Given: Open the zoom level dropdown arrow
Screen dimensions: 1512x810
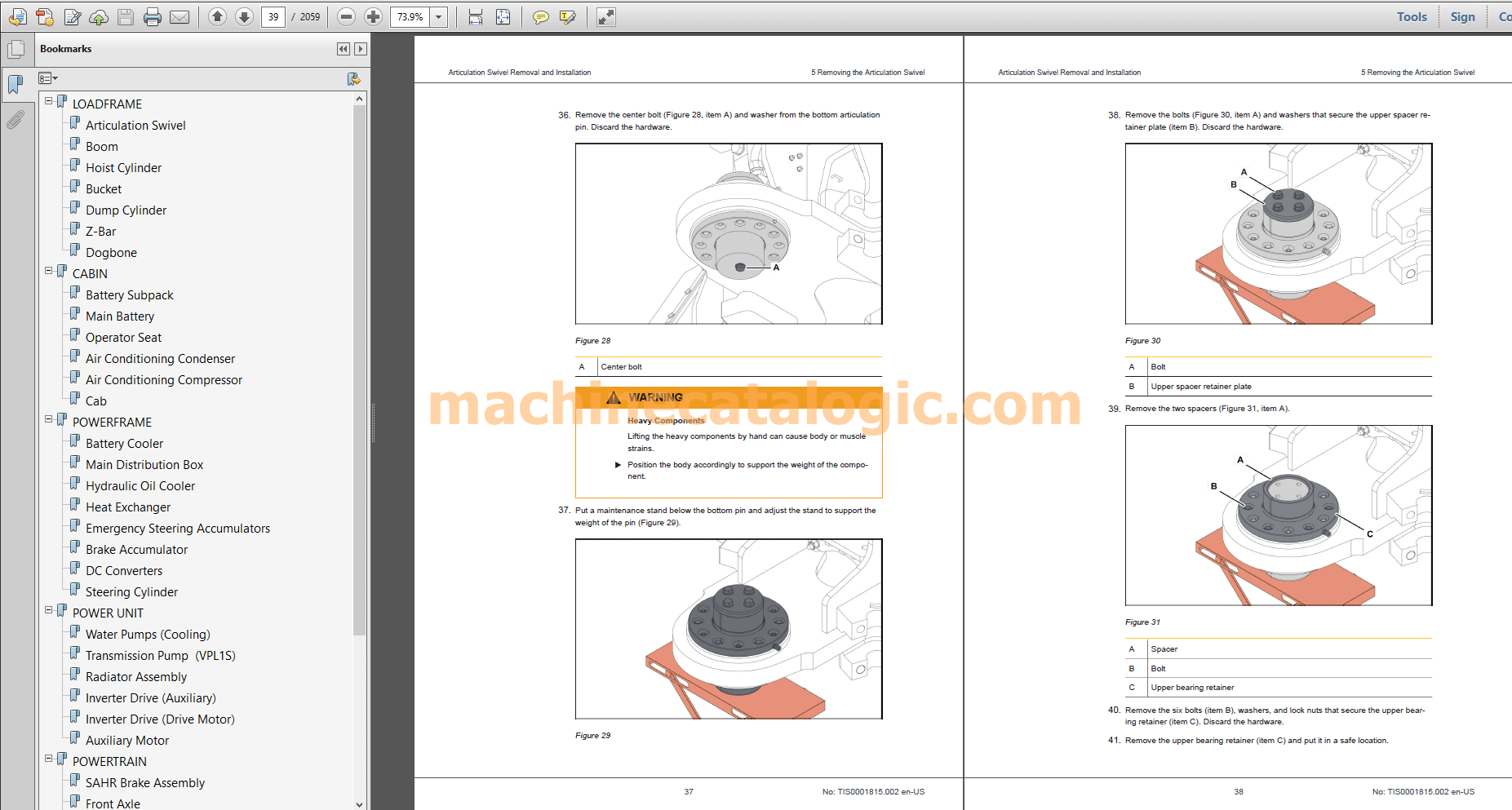Looking at the screenshot, I should (x=439, y=16).
